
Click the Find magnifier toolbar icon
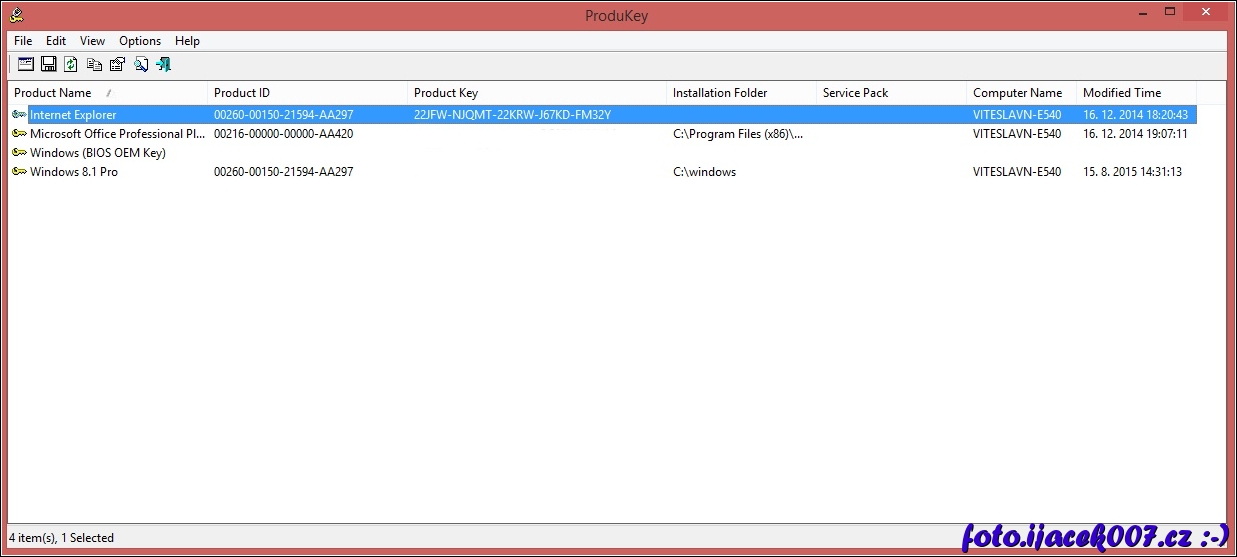[x=141, y=65]
